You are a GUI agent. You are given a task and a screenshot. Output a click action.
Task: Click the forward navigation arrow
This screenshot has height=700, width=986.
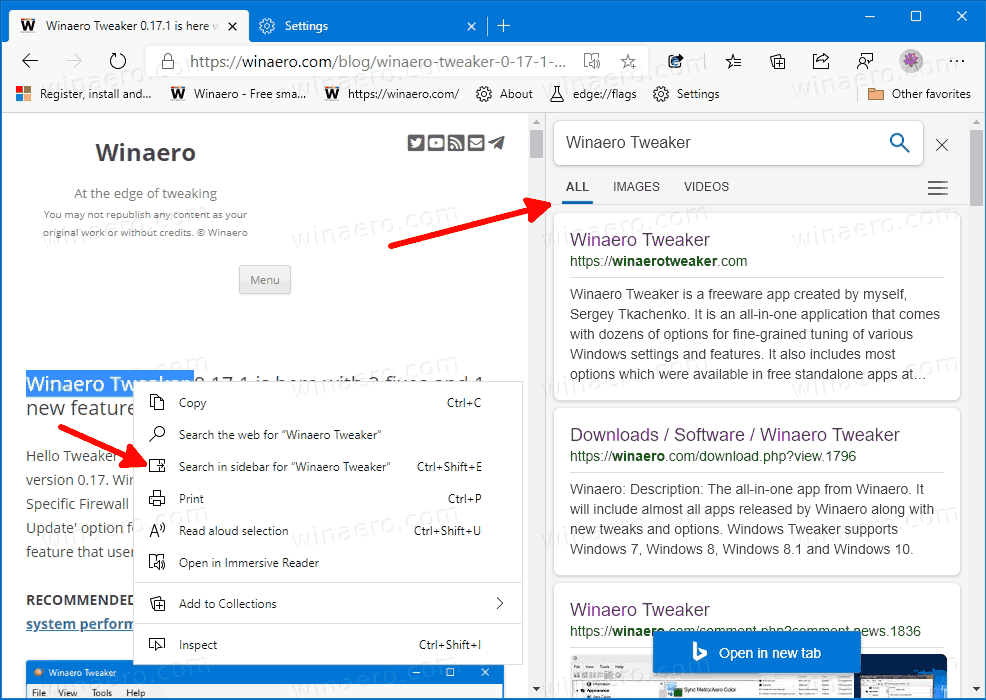coord(74,61)
